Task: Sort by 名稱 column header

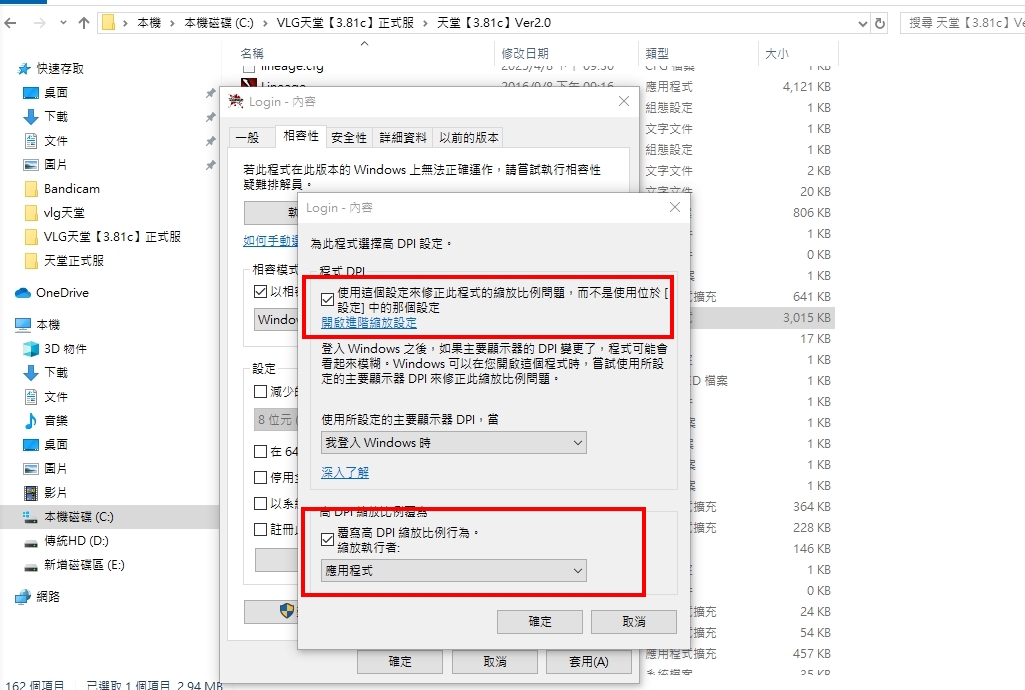Action: [252, 54]
